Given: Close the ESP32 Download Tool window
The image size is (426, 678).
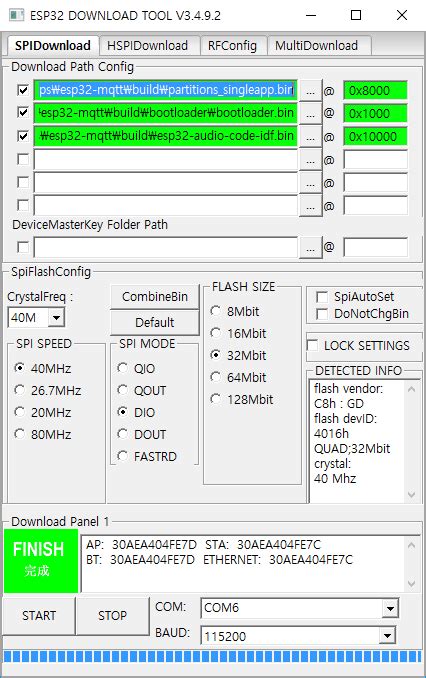Looking at the screenshot, I should click(402, 15).
